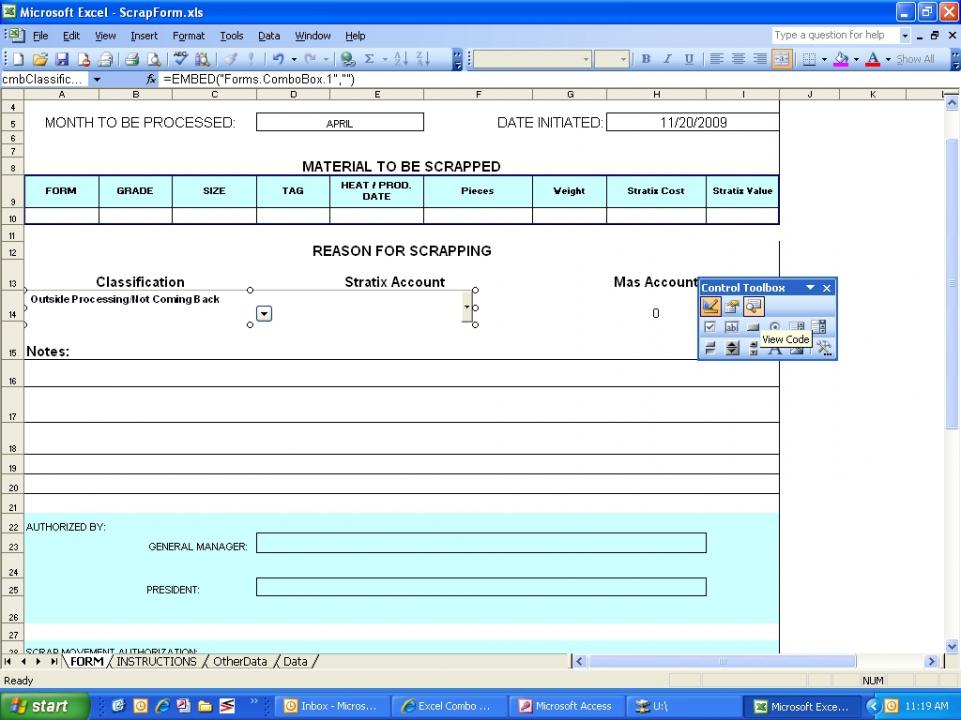Image resolution: width=961 pixels, height=720 pixels.
Task: Click the Print icon in toolbar
Action: 131,59
